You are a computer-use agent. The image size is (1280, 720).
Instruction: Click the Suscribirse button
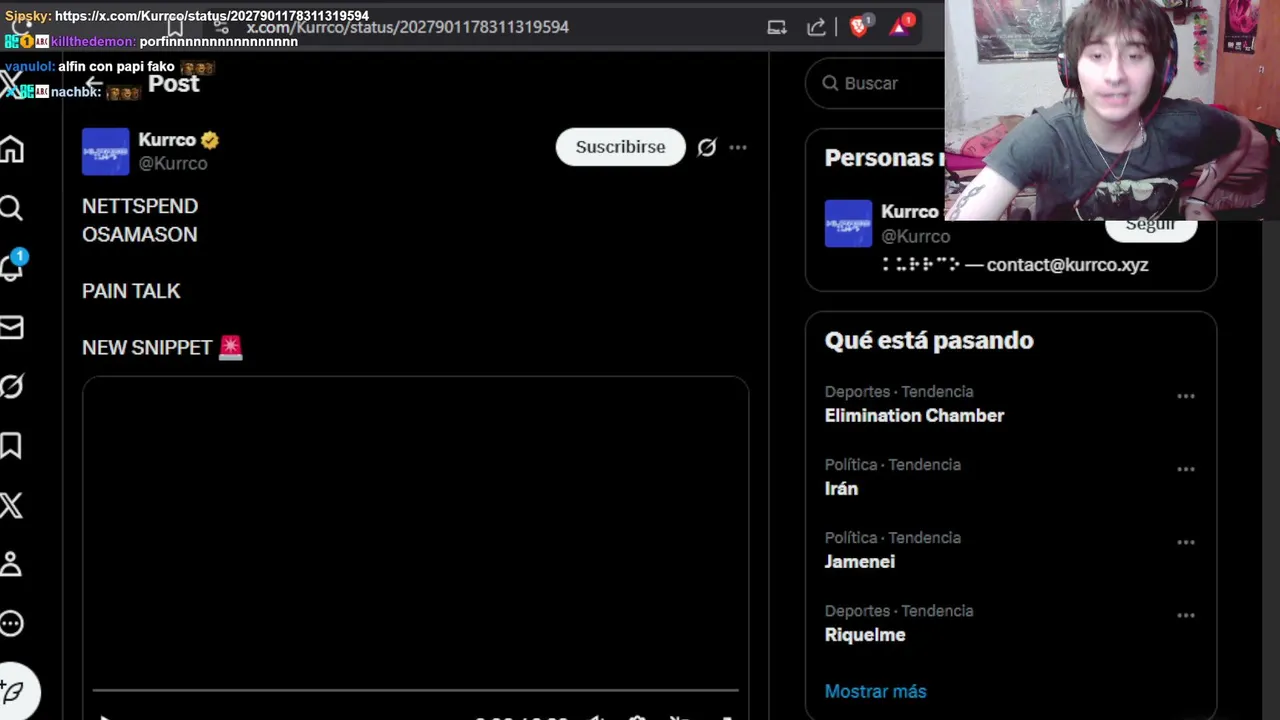[x=620, y=147]
